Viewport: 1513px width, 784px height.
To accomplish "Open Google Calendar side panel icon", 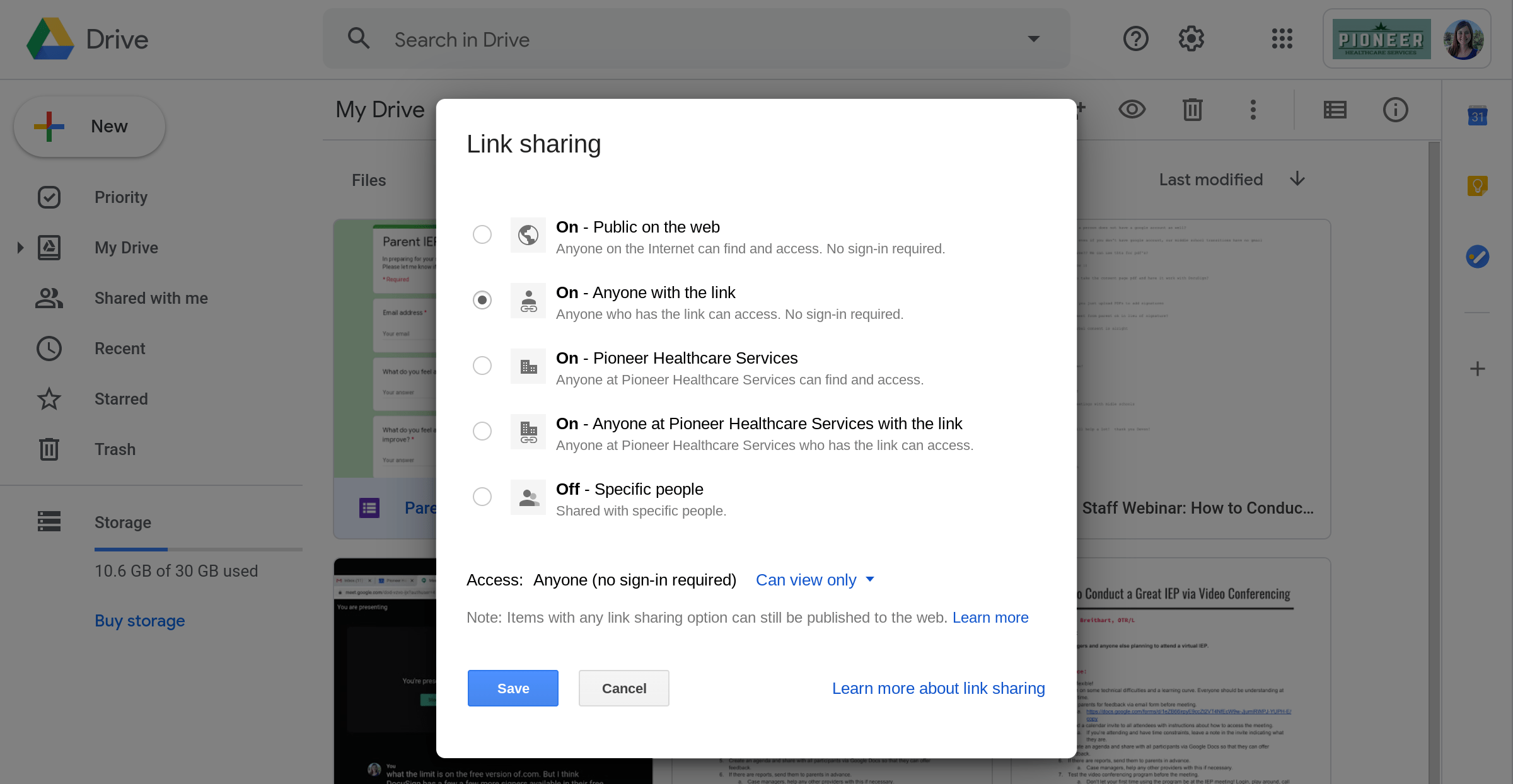I will click(x=1477, y=116).
